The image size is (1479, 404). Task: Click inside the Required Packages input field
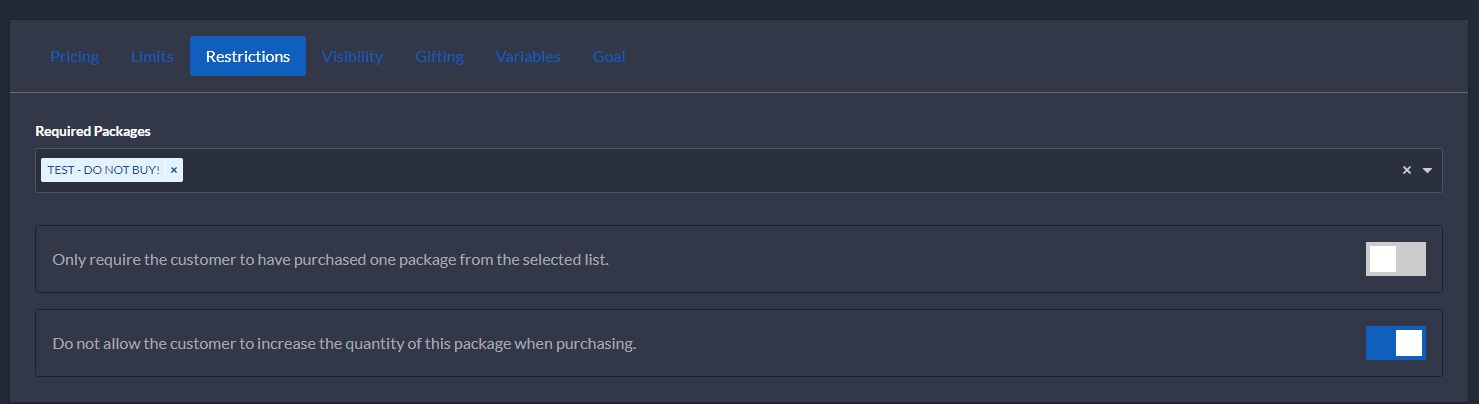pos(700,170)
